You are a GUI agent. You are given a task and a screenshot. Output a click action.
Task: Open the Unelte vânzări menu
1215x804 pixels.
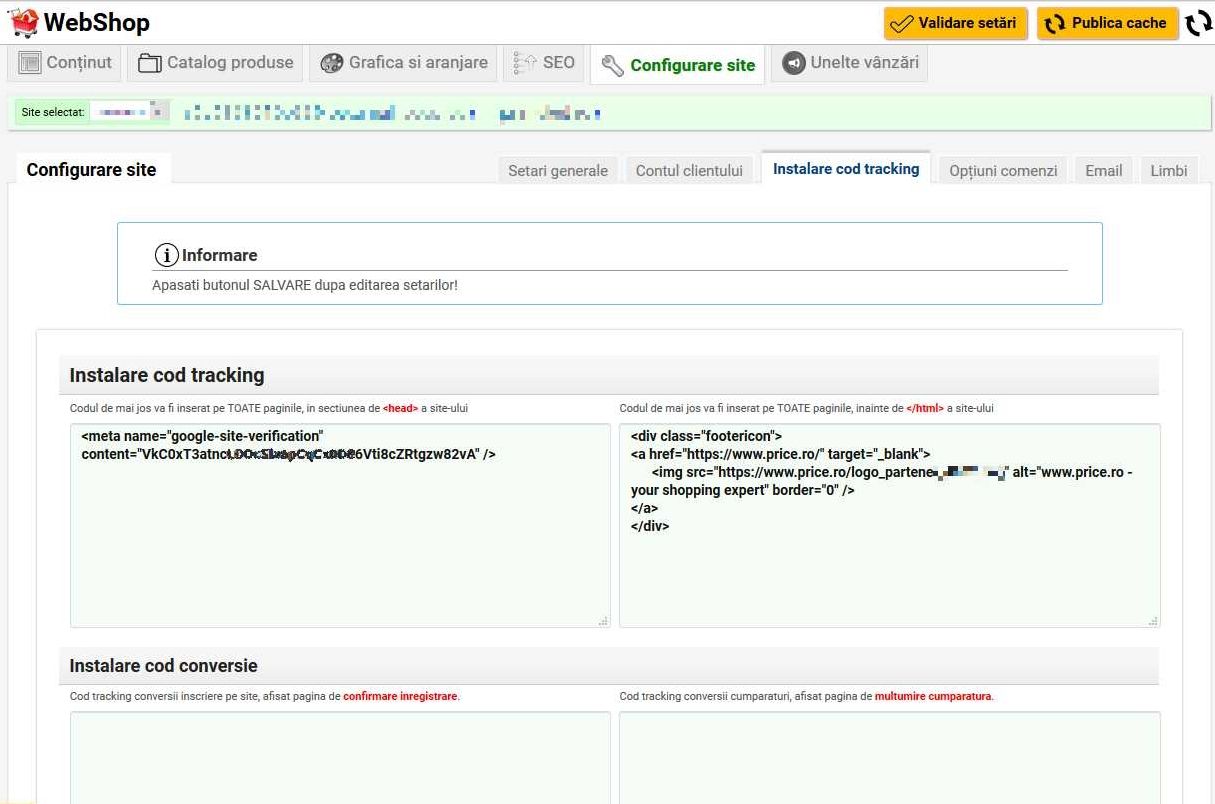coord(850,63)
